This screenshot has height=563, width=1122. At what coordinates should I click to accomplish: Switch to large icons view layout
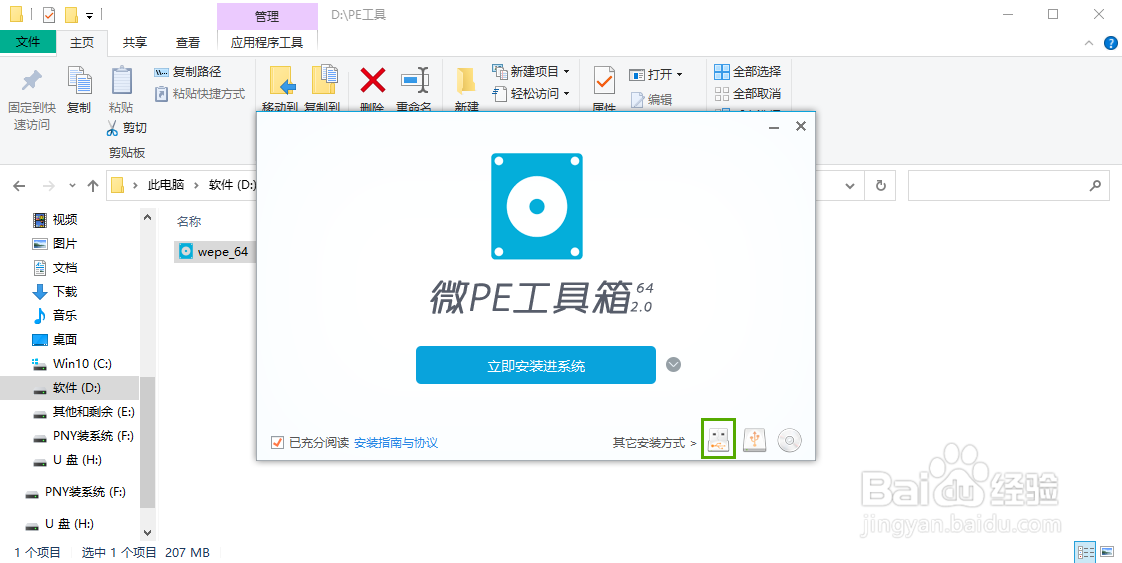tap(1108, 552)
